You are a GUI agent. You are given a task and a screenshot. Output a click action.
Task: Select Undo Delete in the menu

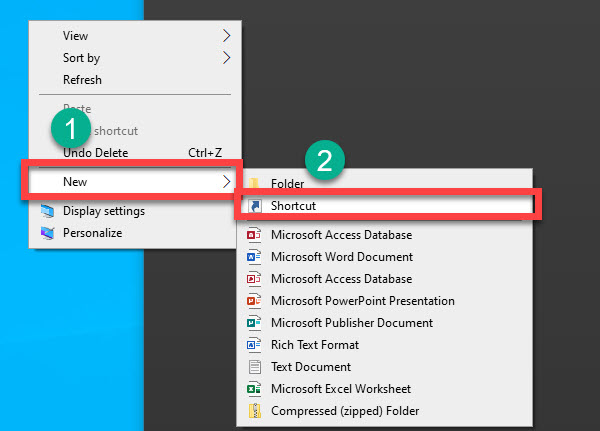[x=135, y=153]
